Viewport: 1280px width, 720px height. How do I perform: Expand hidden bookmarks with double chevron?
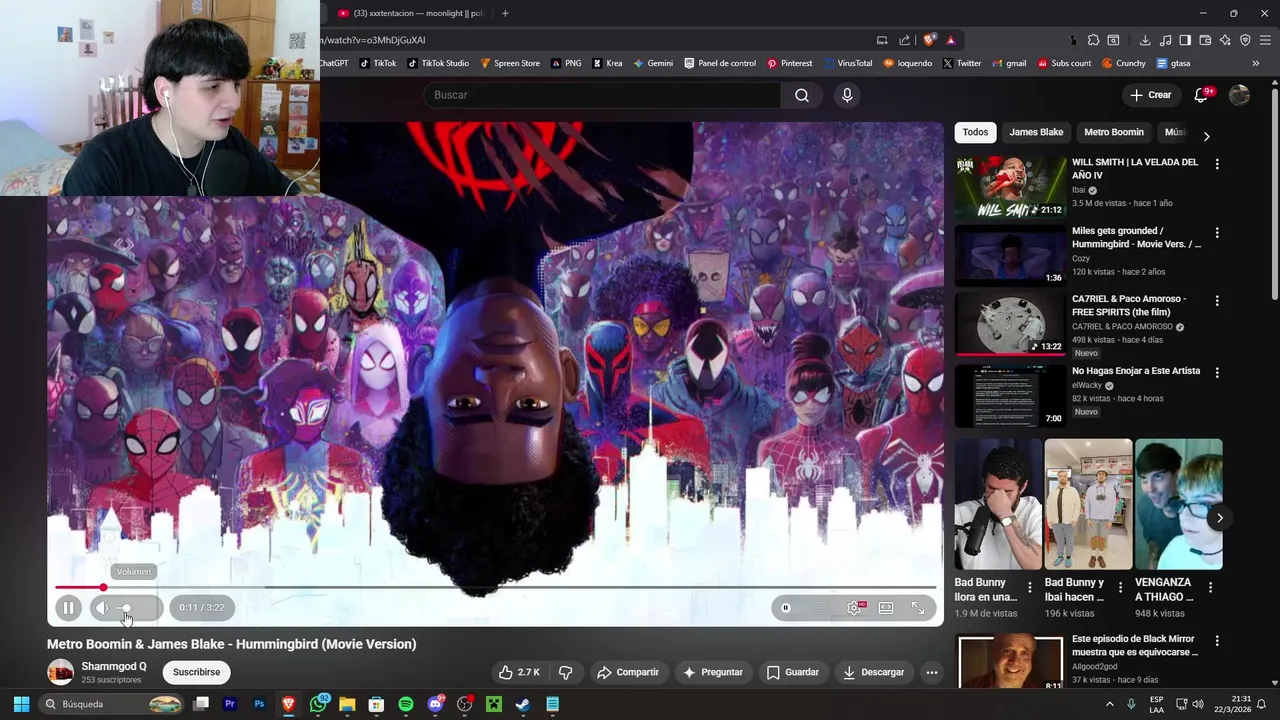1256,63
